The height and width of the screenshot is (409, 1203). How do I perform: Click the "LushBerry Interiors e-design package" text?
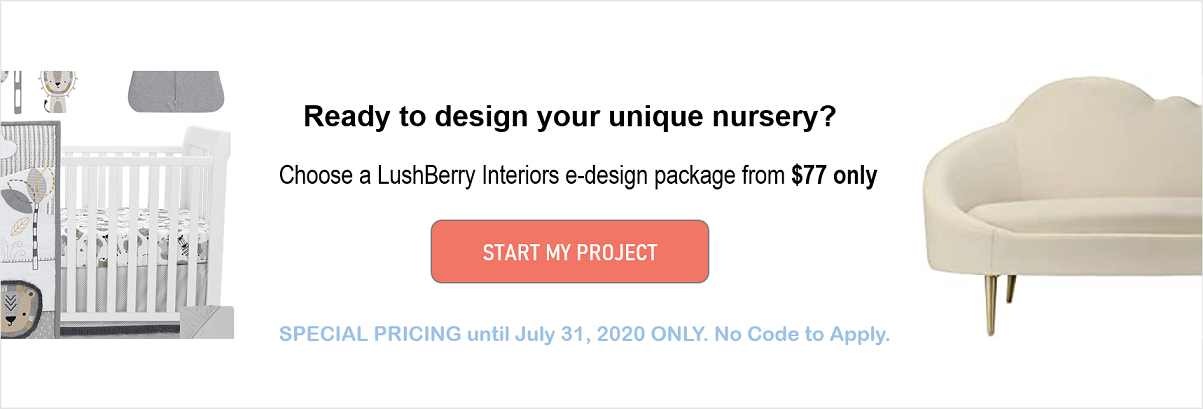(577, 178)
